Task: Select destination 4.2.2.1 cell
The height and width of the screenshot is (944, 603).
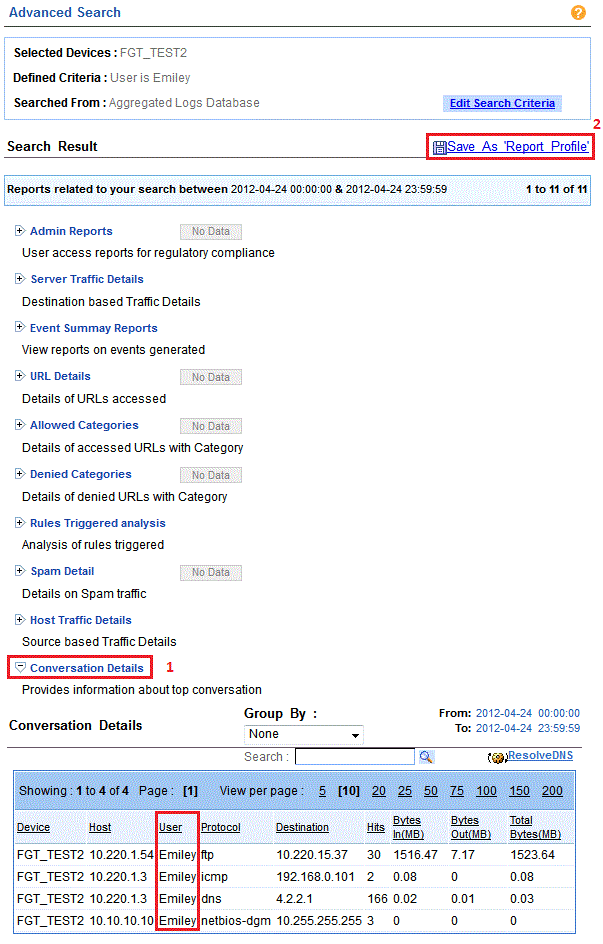Action: point(294,899)
